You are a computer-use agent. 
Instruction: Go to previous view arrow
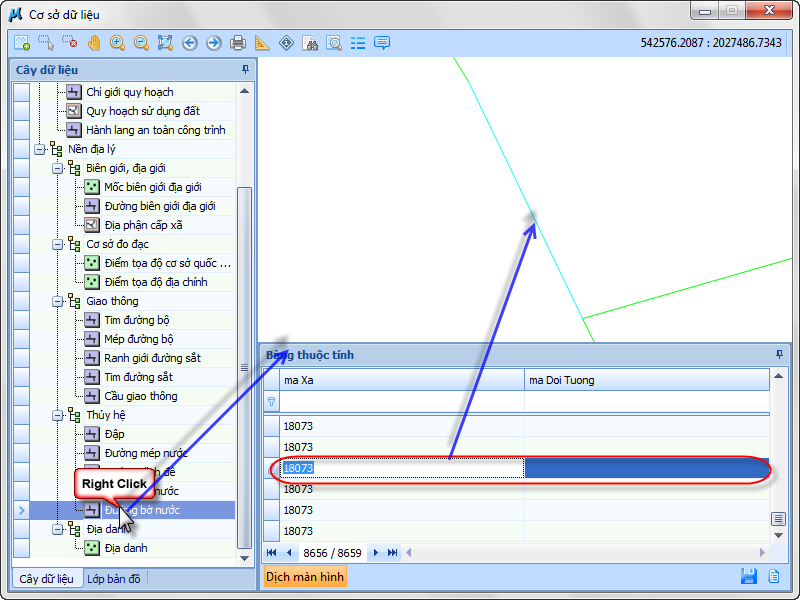[190, 43]
